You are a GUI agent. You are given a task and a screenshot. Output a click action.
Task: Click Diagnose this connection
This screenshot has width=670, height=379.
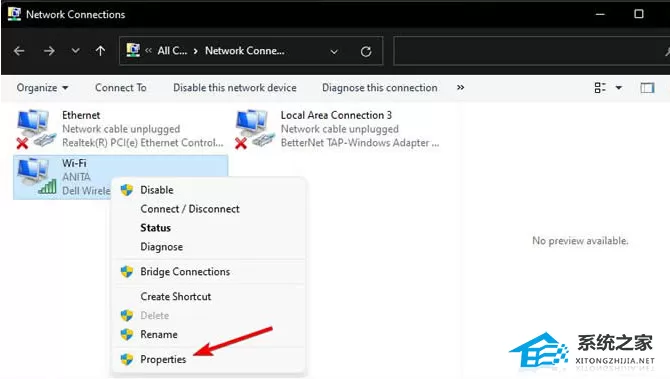point(379,88)
